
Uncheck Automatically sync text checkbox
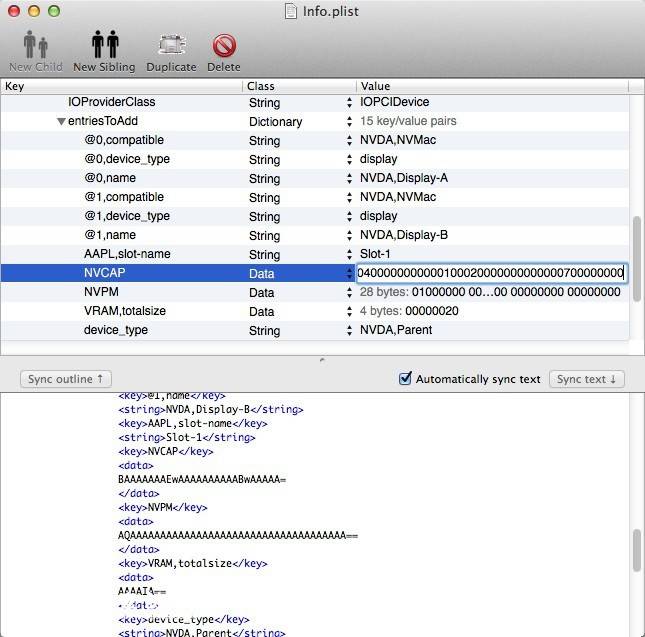click(x=405, y=379)
